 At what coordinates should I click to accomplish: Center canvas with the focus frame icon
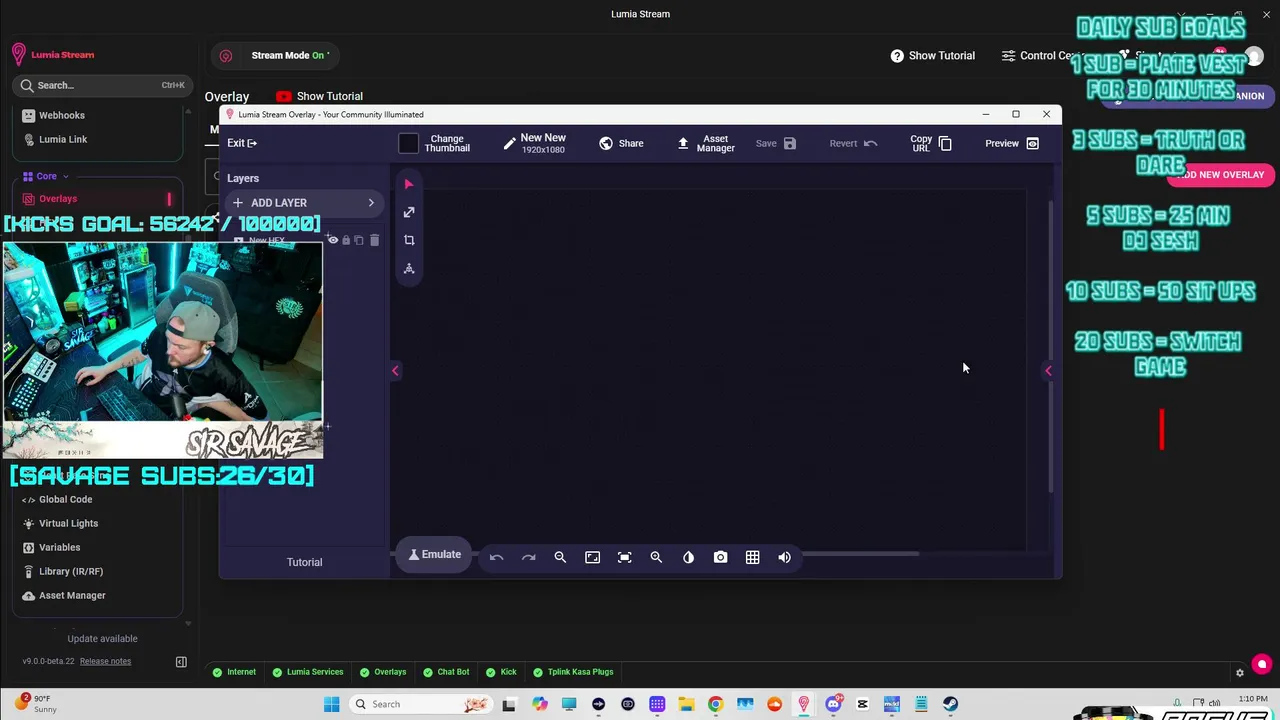pyautogui.click(x=624, y=557)
